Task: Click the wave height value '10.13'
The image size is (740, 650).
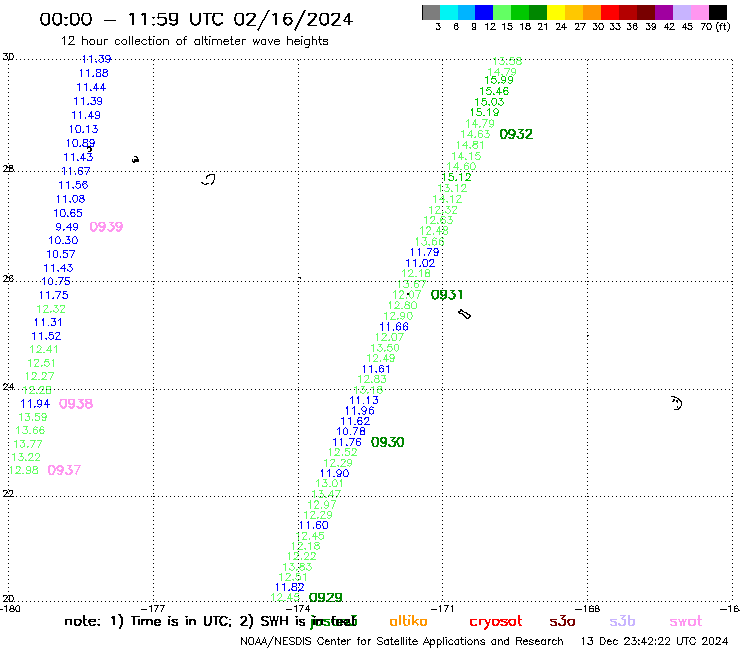Action: 84,129
